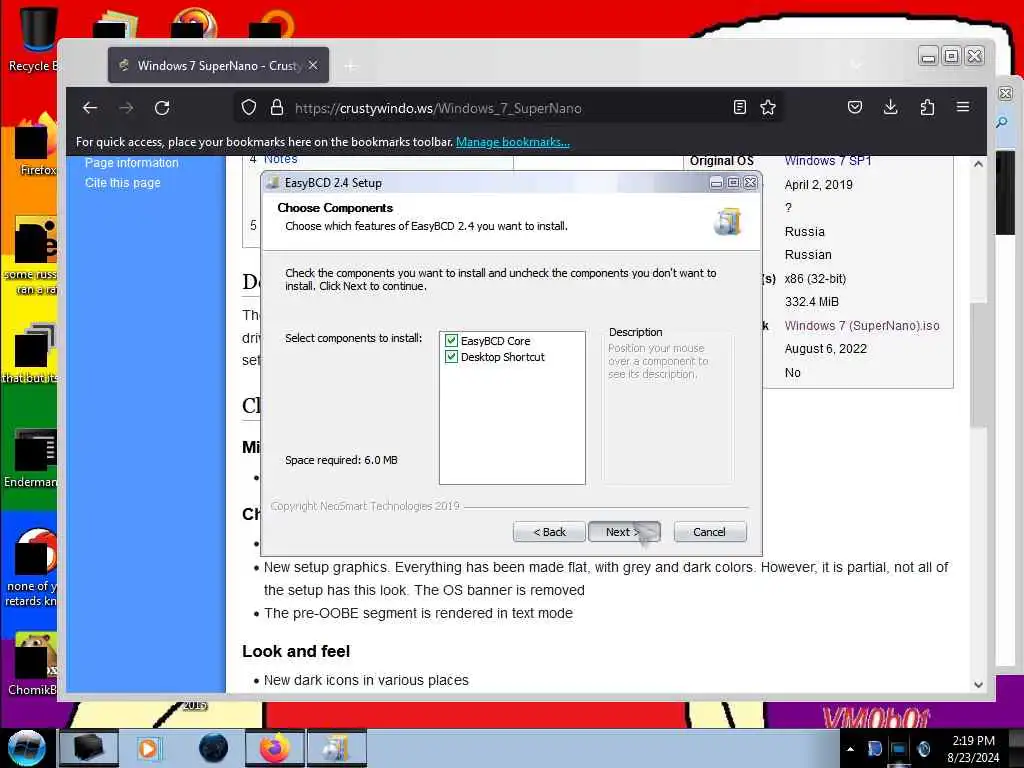Bookmark this page with the star icon
This screenshot has width=1024, height=768.
[x=768, y=107]
